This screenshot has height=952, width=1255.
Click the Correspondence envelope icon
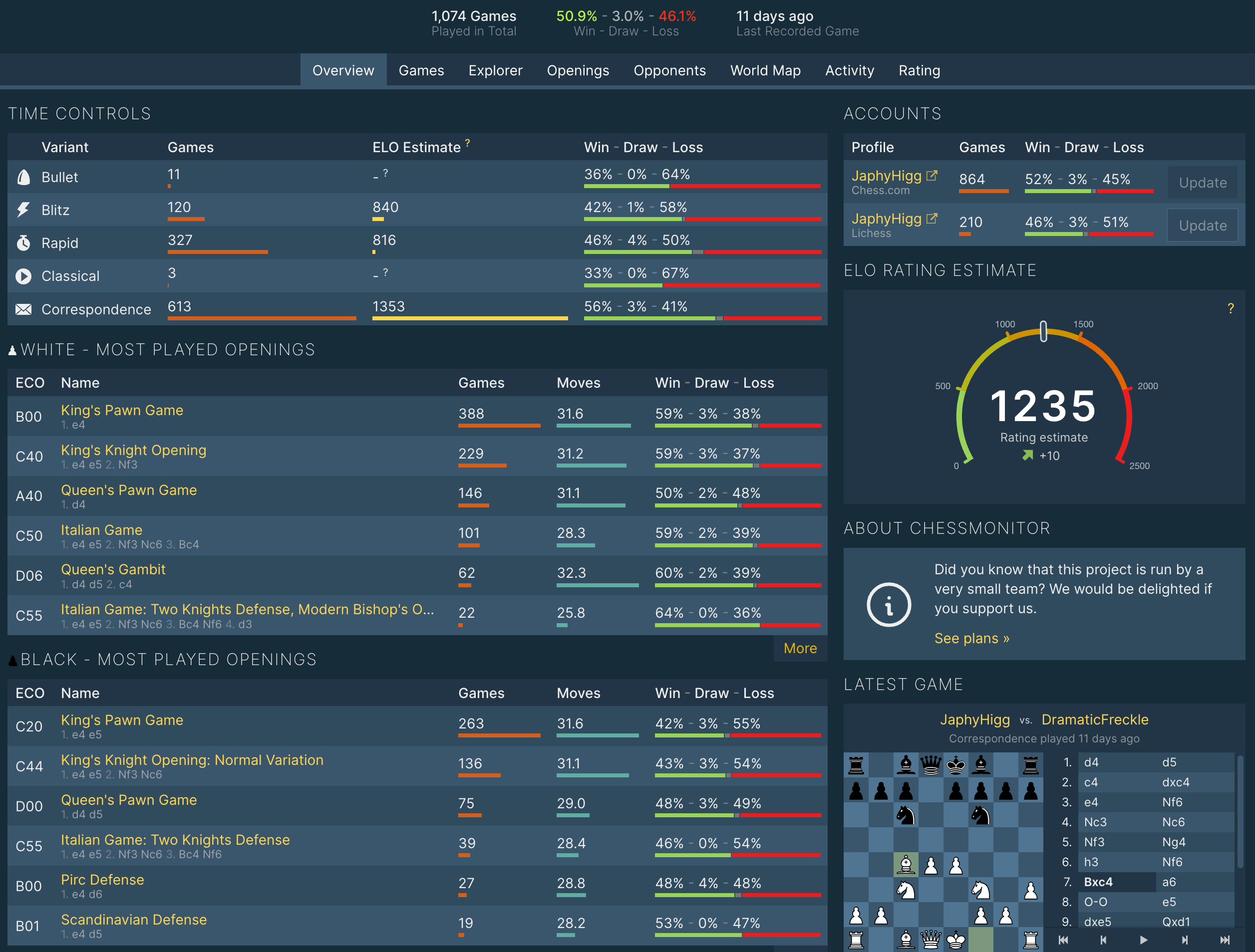coord(23,309)
